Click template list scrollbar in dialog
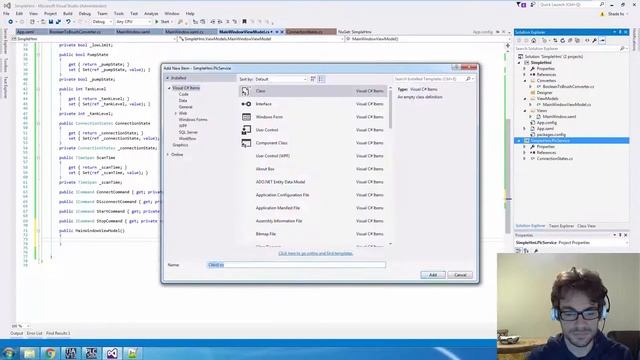The height and width of the screenshot is (360, 640). point(391,109)
